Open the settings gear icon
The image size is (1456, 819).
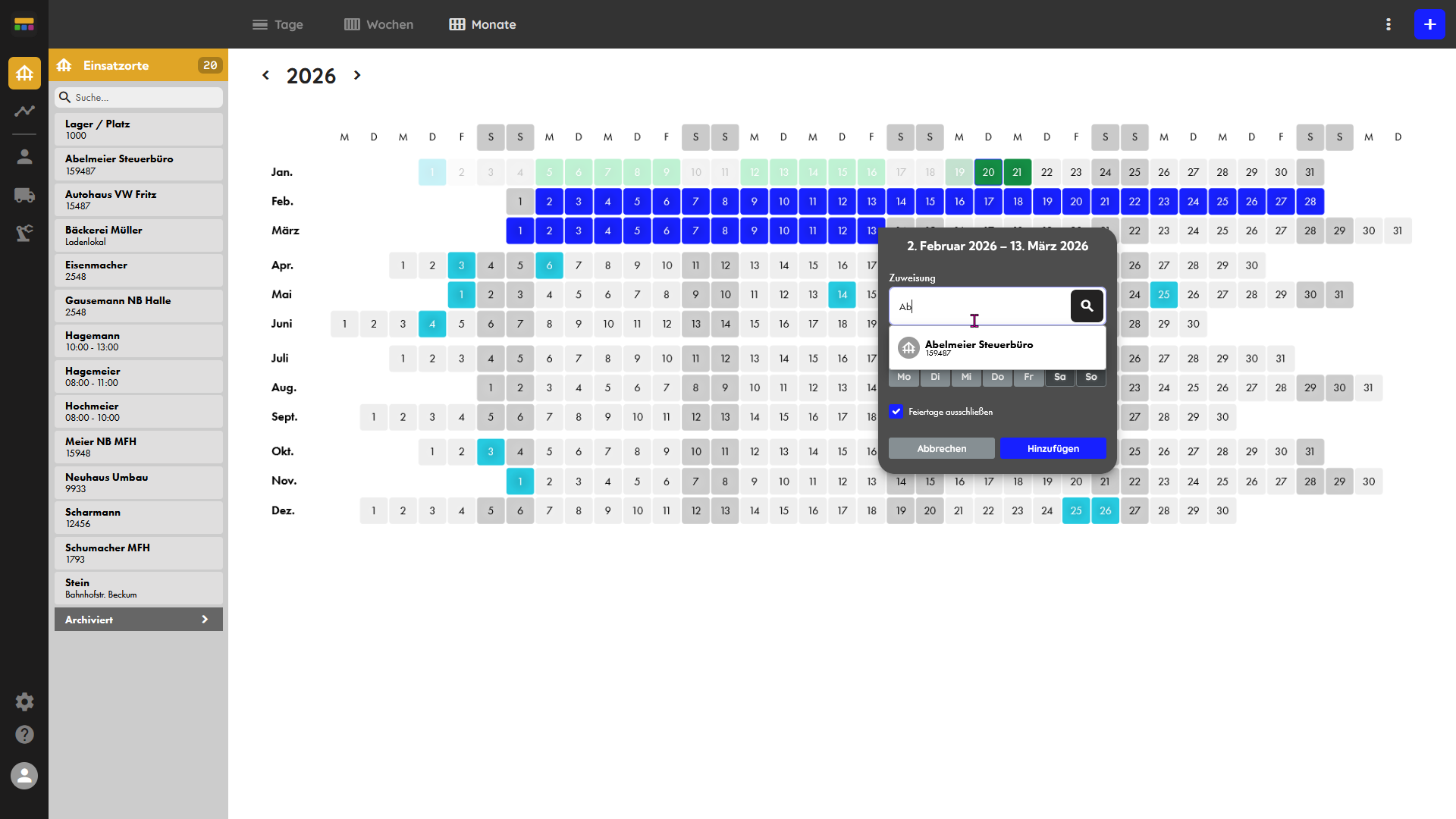click(24, 701)
